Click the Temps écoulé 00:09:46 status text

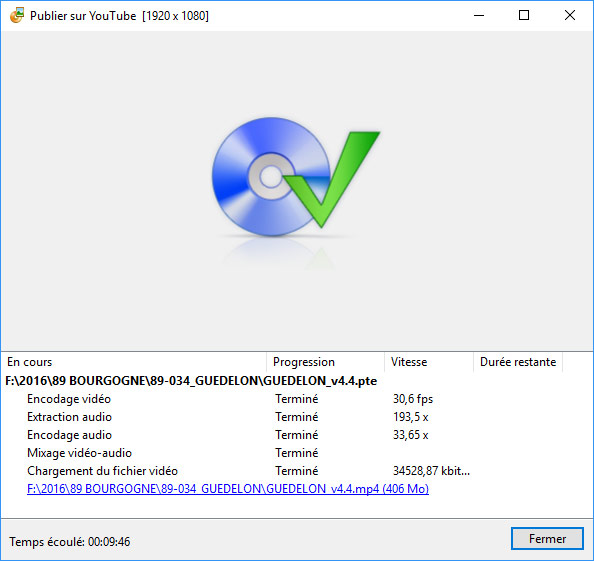pyautogui.click(x=70, y=542)
